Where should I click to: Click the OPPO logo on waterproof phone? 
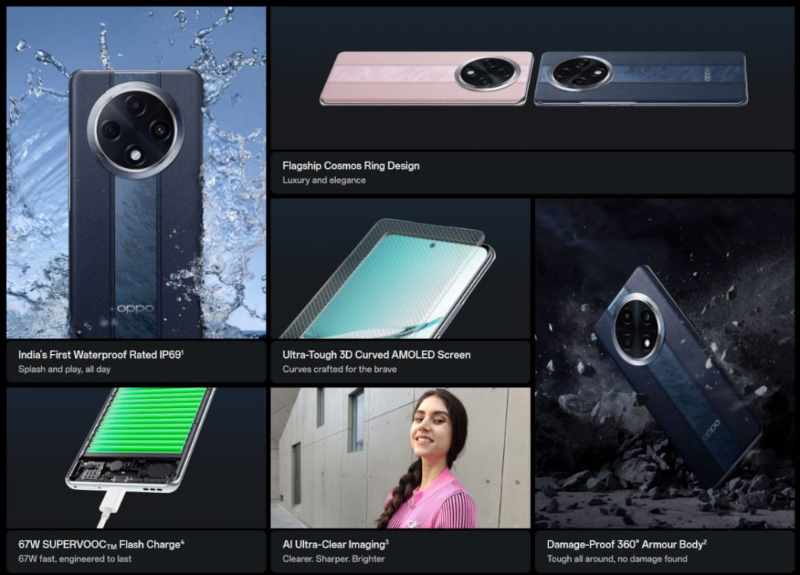135,309
